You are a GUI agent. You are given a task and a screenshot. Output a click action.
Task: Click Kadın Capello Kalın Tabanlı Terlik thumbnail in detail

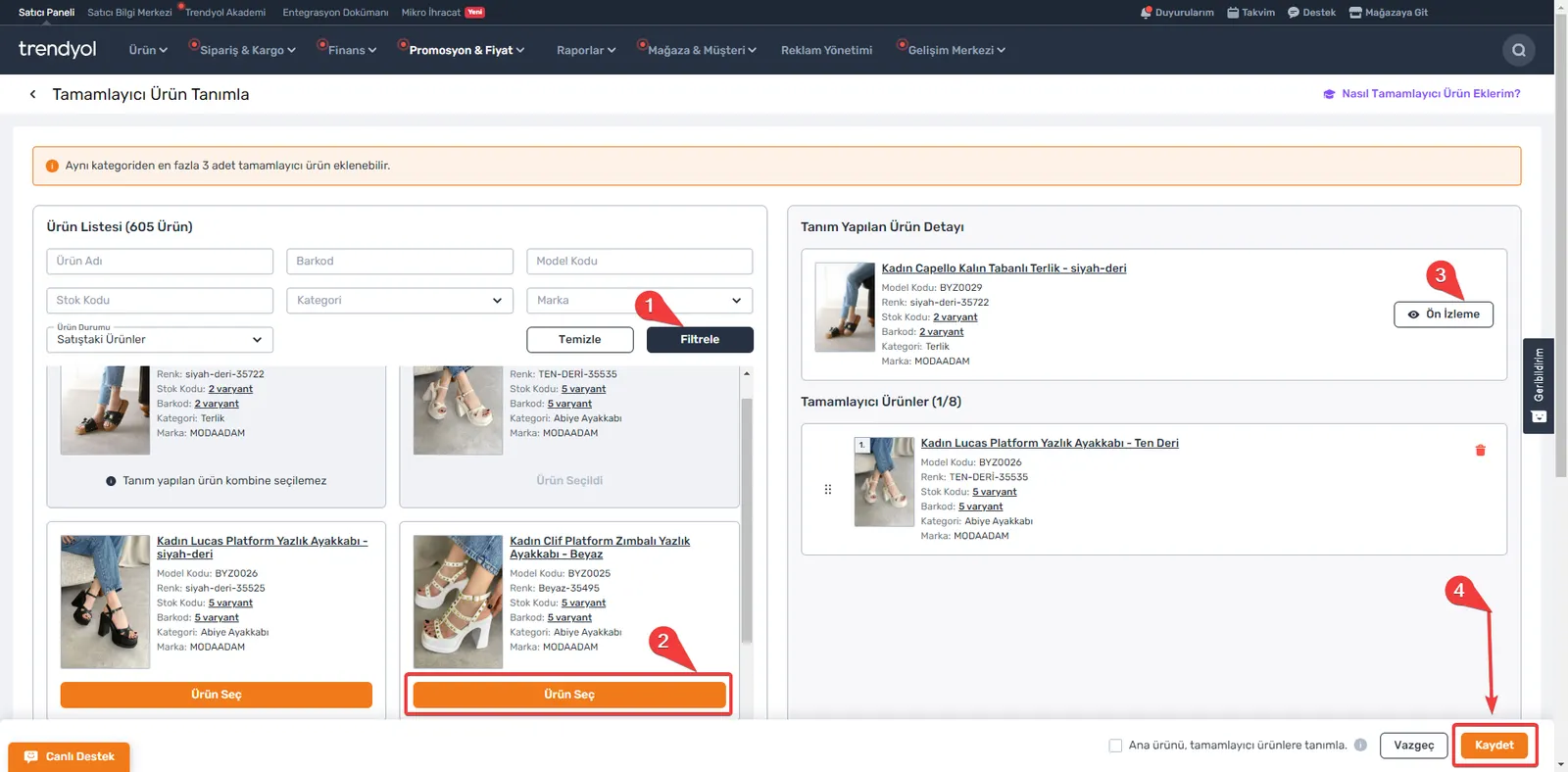tap(845, 308)
